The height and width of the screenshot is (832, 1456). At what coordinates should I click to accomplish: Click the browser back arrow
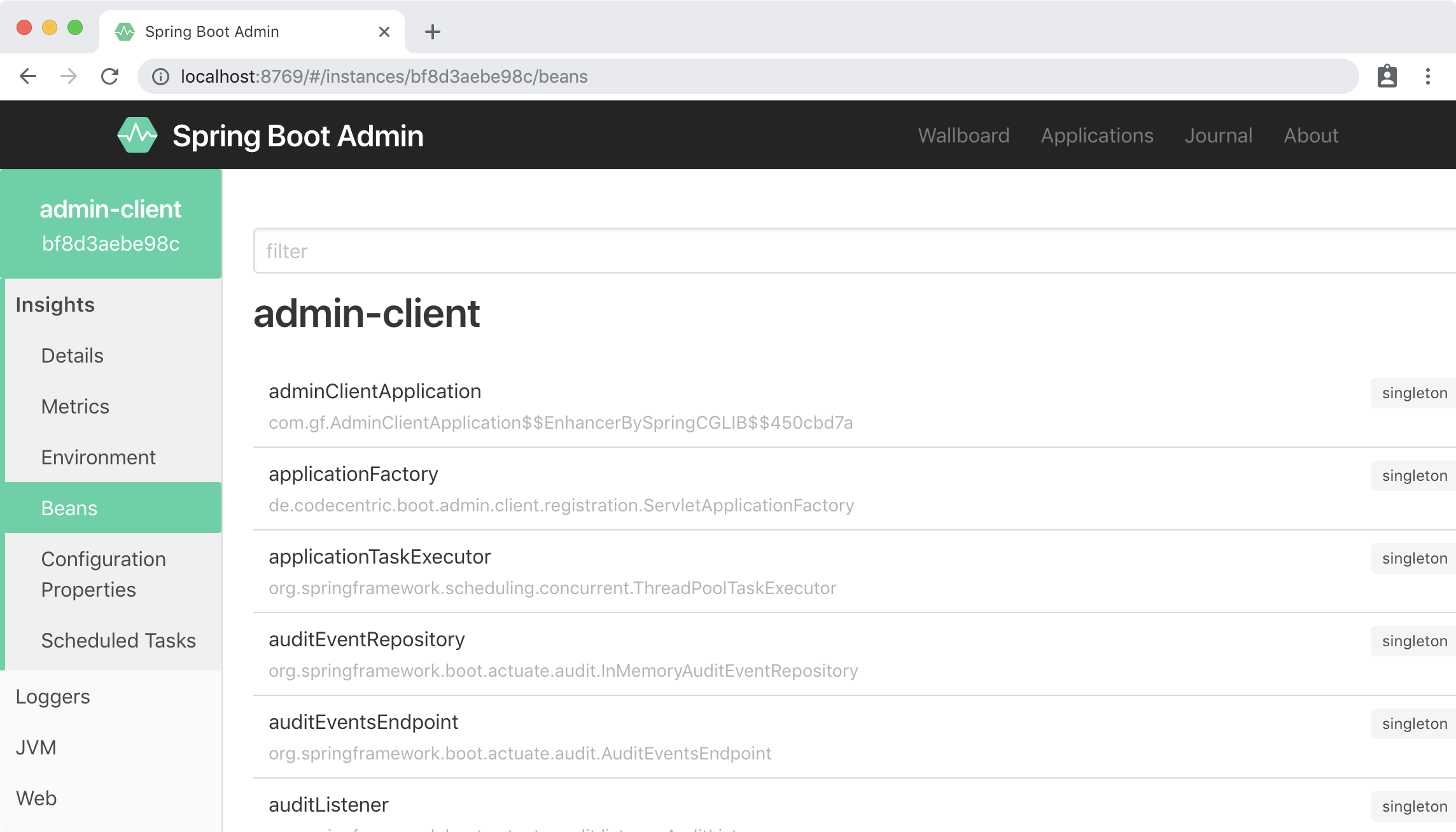pyautogui.click(x=28, y=76)
